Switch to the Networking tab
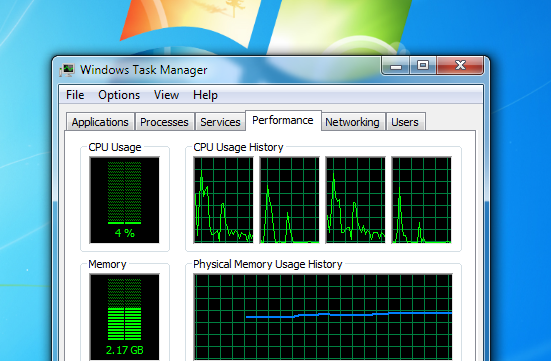 [x=352, y=122]
